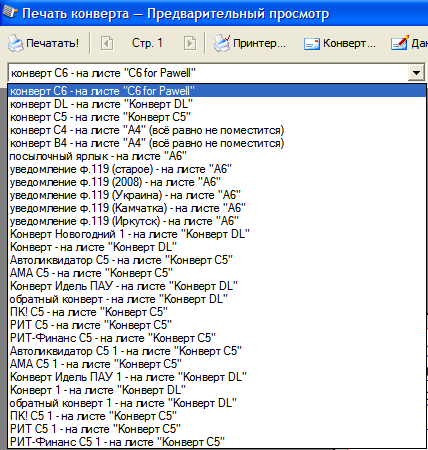Select уведомление ф.119 (Украина) entry
The width and height of the screenshot is (428, 450).
coord(217,195)
